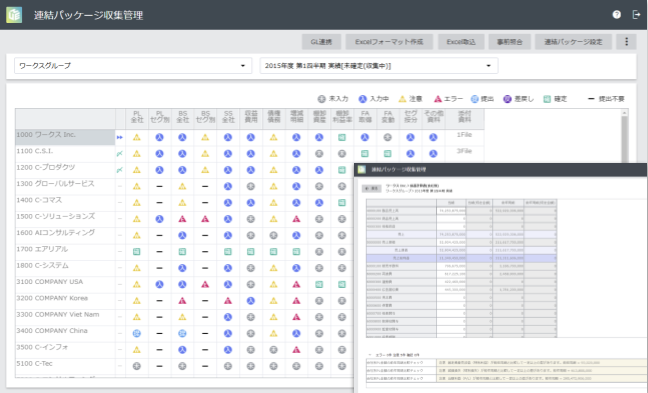The height and width of the screenshot is (393, 648).
Task: Click SS全社 error icon for 3200 COMPANY Korea
Action: coord(228,301)
